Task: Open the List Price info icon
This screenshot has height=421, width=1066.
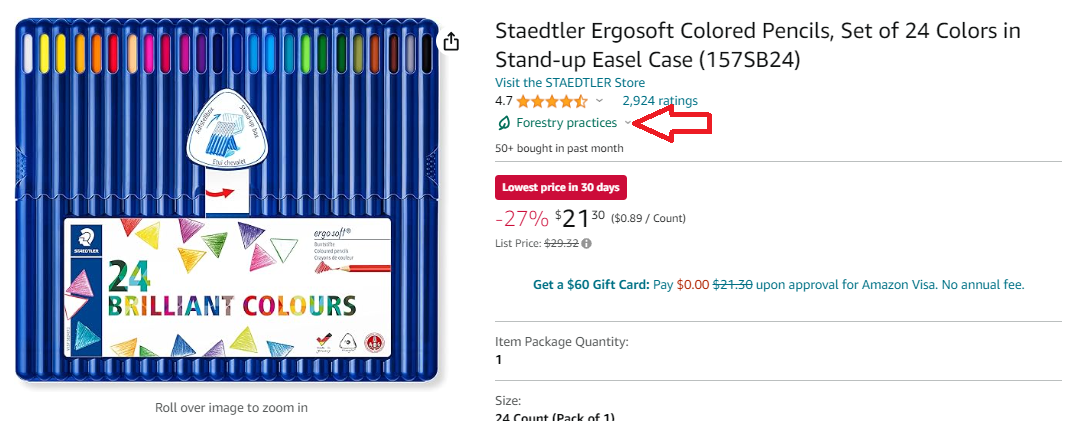Action: point(586,243)
